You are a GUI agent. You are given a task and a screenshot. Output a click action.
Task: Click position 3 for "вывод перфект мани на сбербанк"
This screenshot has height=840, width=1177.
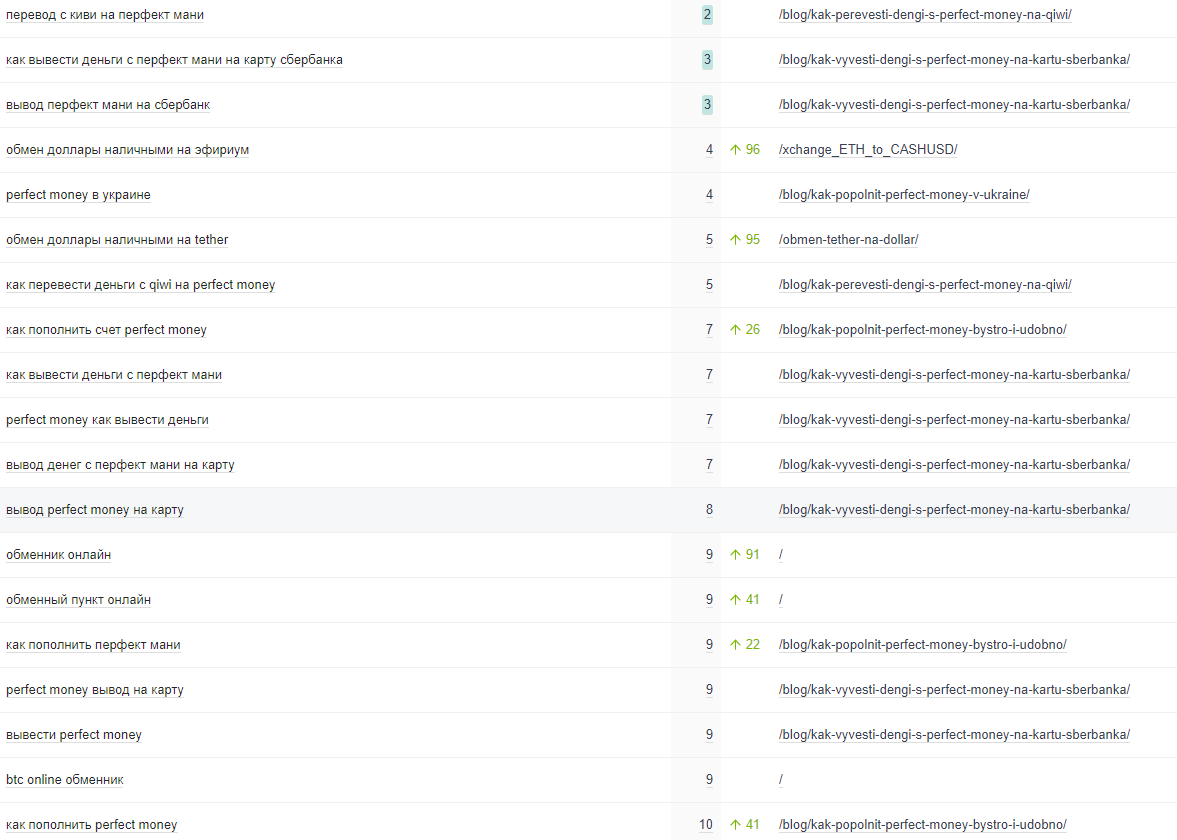(x=707, y=105)
